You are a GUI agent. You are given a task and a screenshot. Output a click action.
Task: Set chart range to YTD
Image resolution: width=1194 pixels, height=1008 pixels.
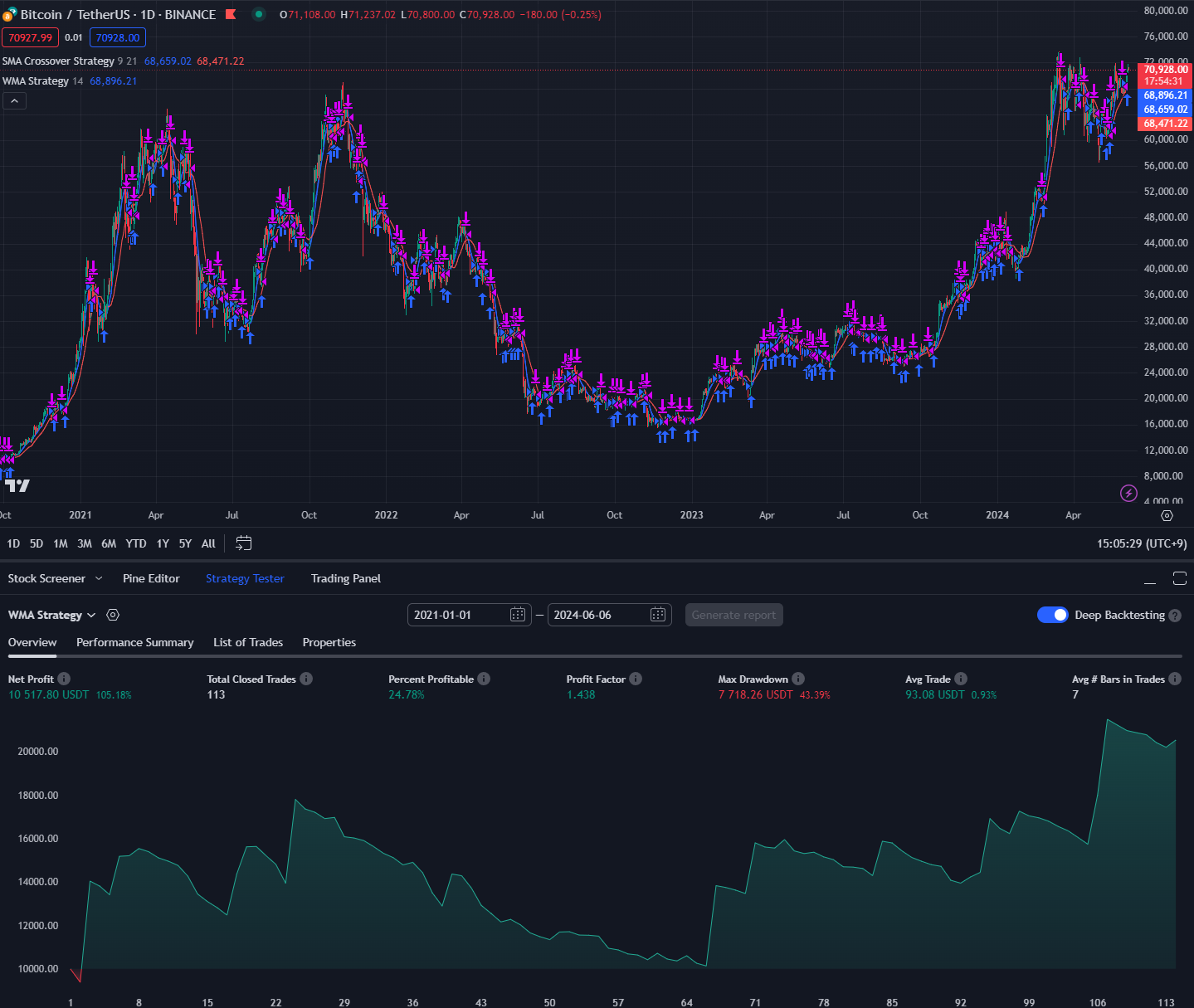click(136, 543)
